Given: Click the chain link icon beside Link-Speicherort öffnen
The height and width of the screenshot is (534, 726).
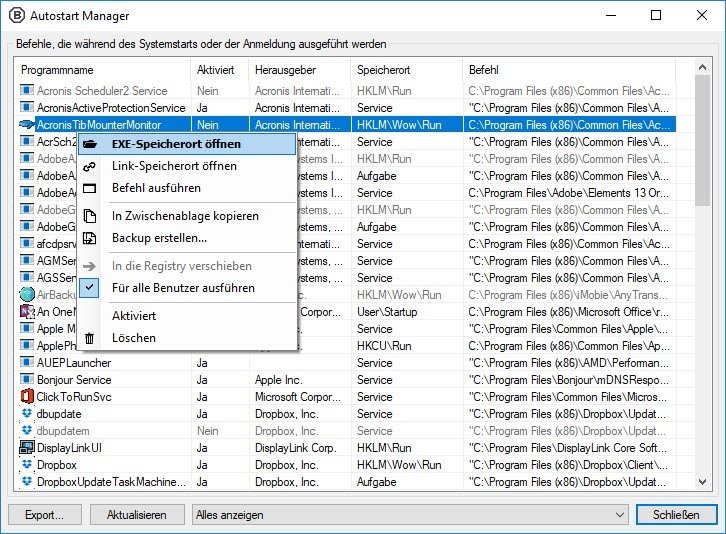Looking at the screenshot, I should coord(89,166).
